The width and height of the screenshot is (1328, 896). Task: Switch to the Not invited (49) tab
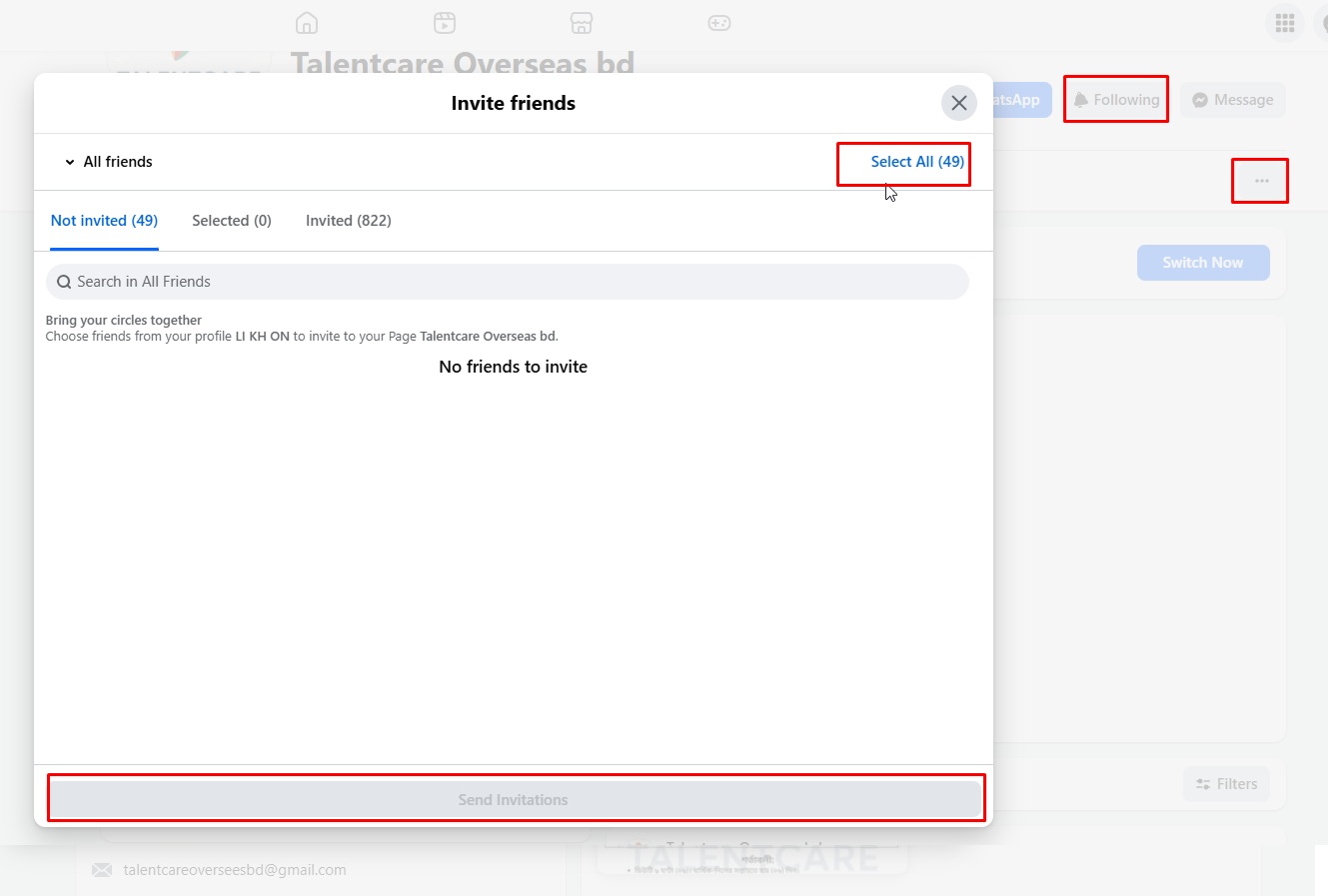pyautogui.click(x=104, y=221)
